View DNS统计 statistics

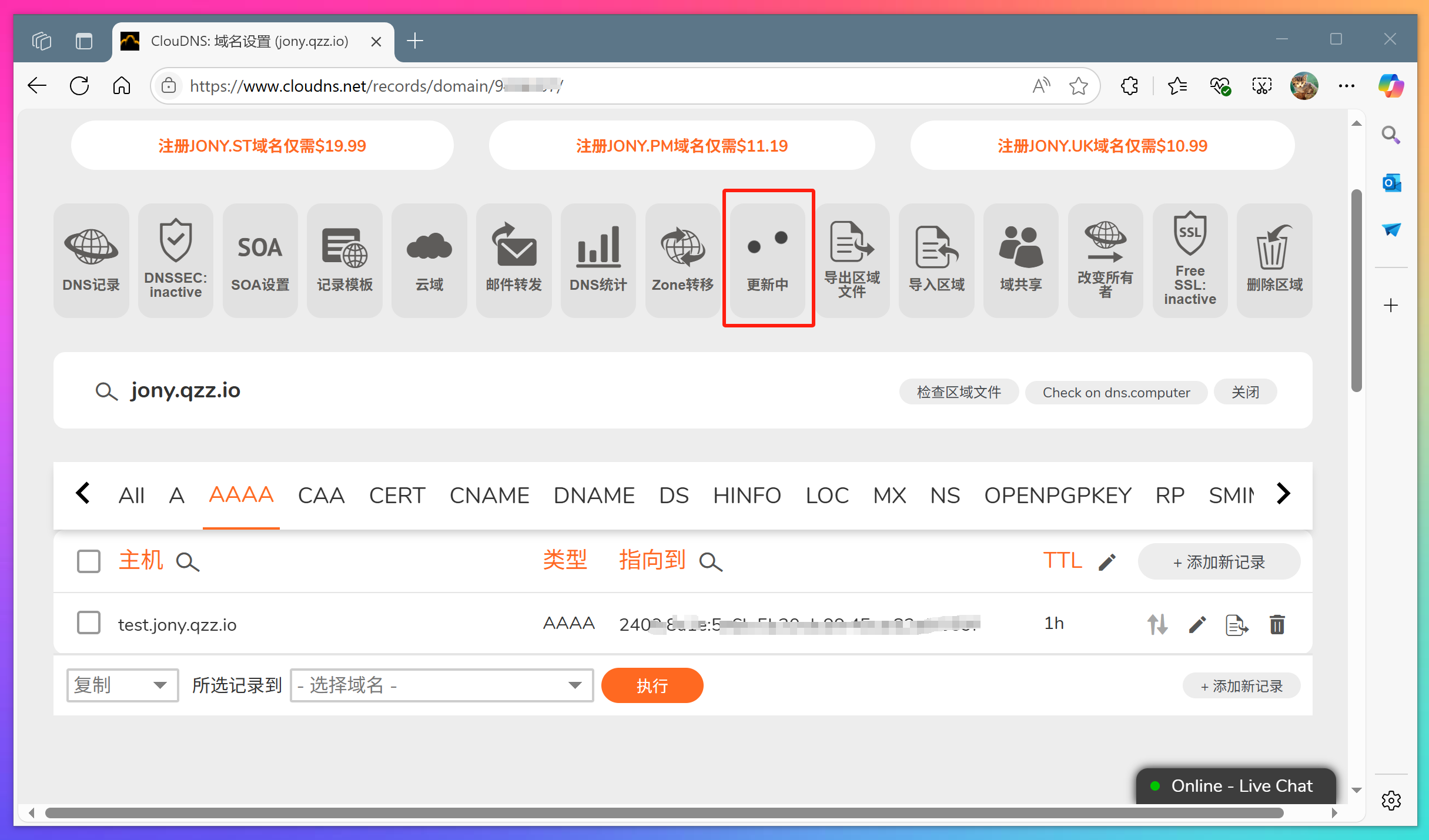(598, 259)
